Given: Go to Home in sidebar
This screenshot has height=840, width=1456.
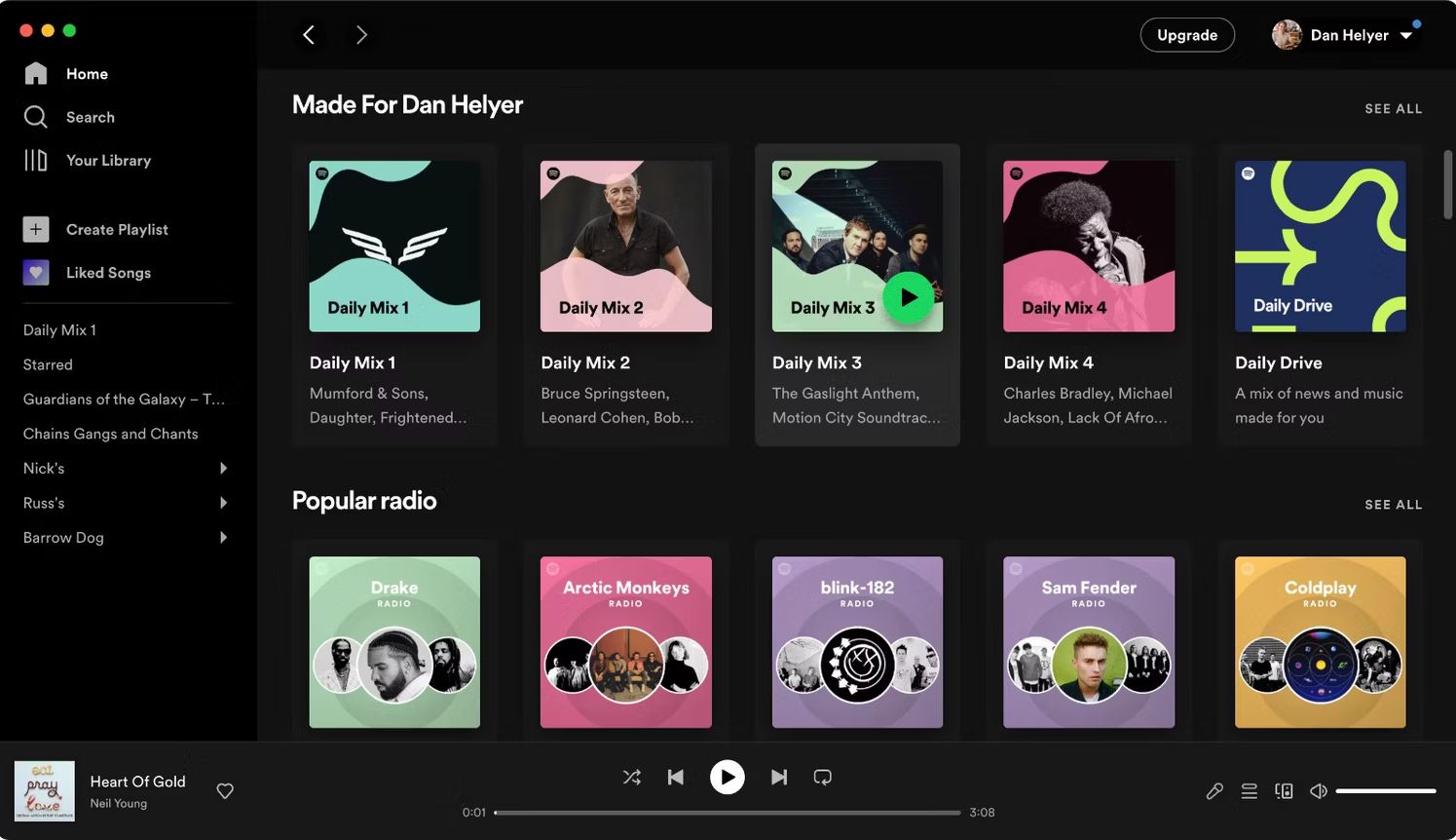Looking at the screenshot, I should pos(66,74).
